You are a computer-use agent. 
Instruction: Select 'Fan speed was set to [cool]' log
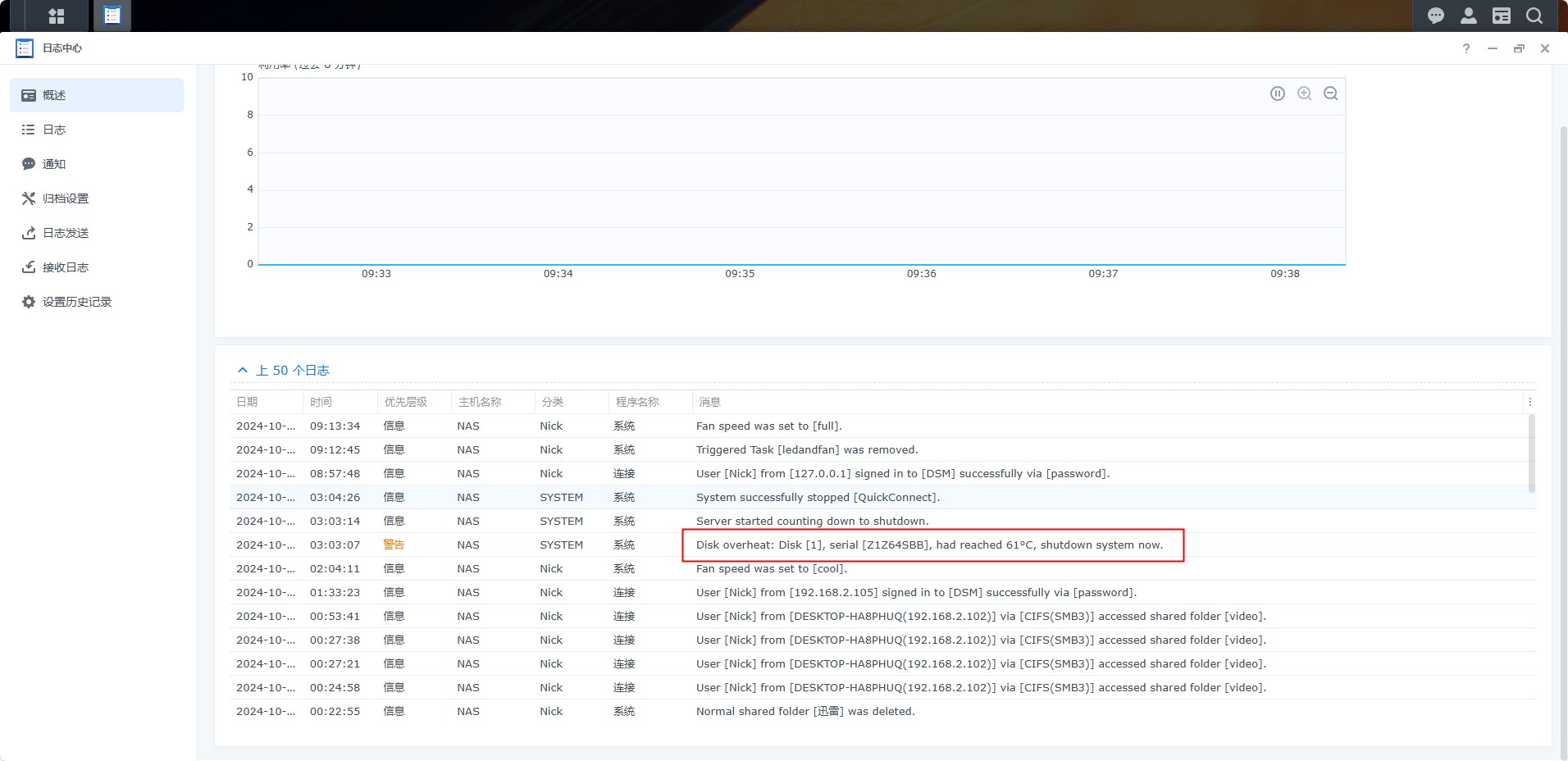point(883,569)
